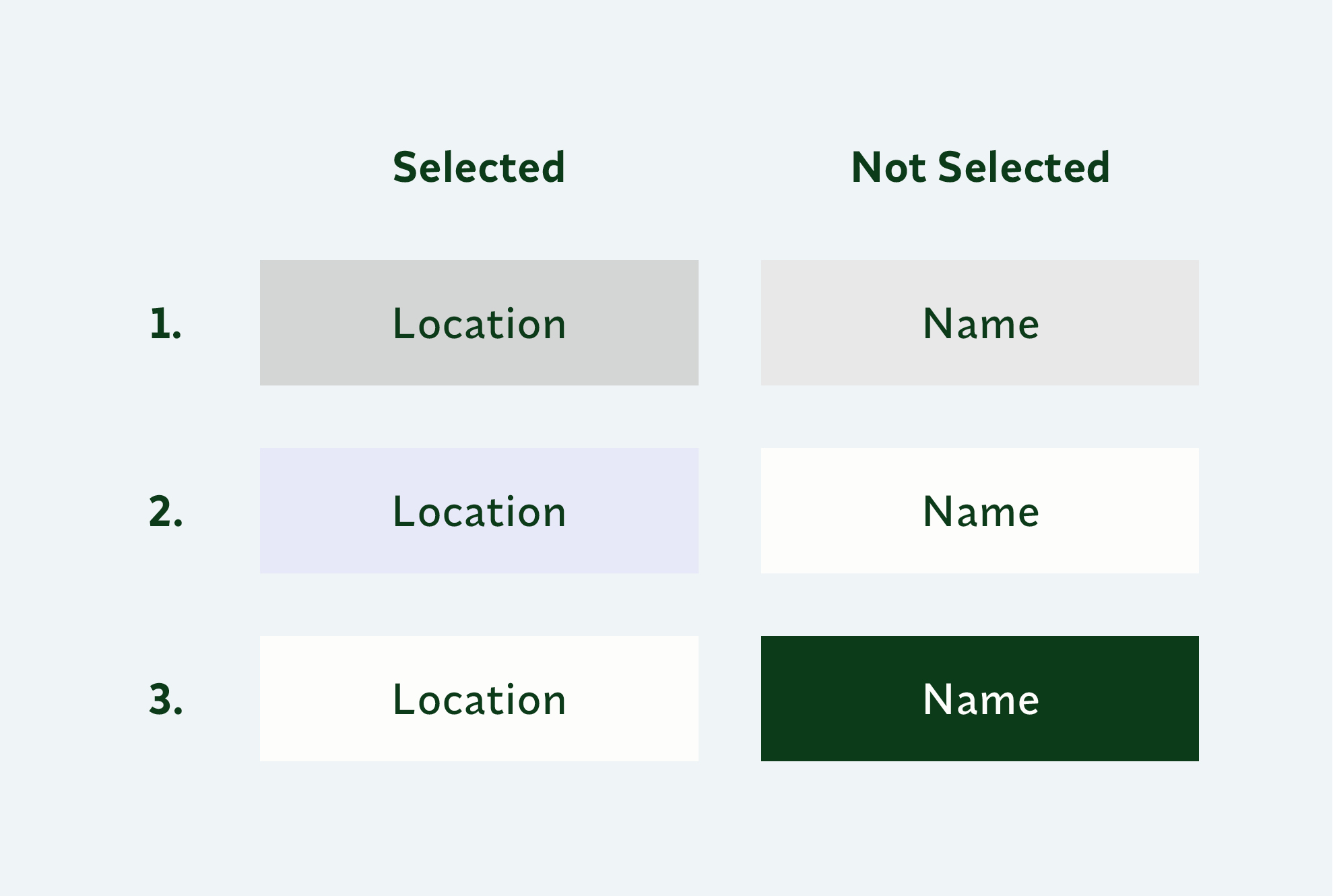Select the white Location button in row 3
Screen dimensions: 1333x896
coord(479,699)
